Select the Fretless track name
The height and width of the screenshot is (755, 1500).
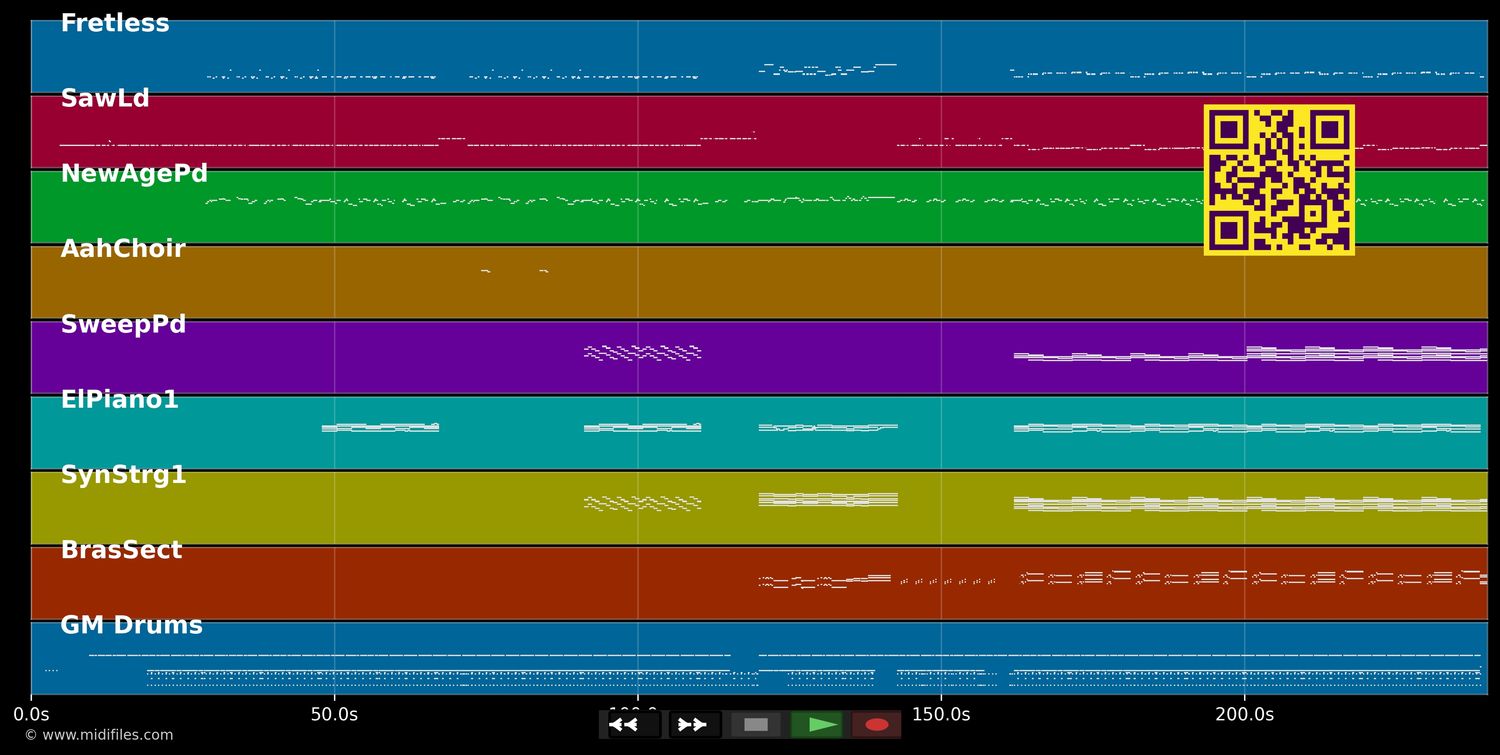(114, 22)
